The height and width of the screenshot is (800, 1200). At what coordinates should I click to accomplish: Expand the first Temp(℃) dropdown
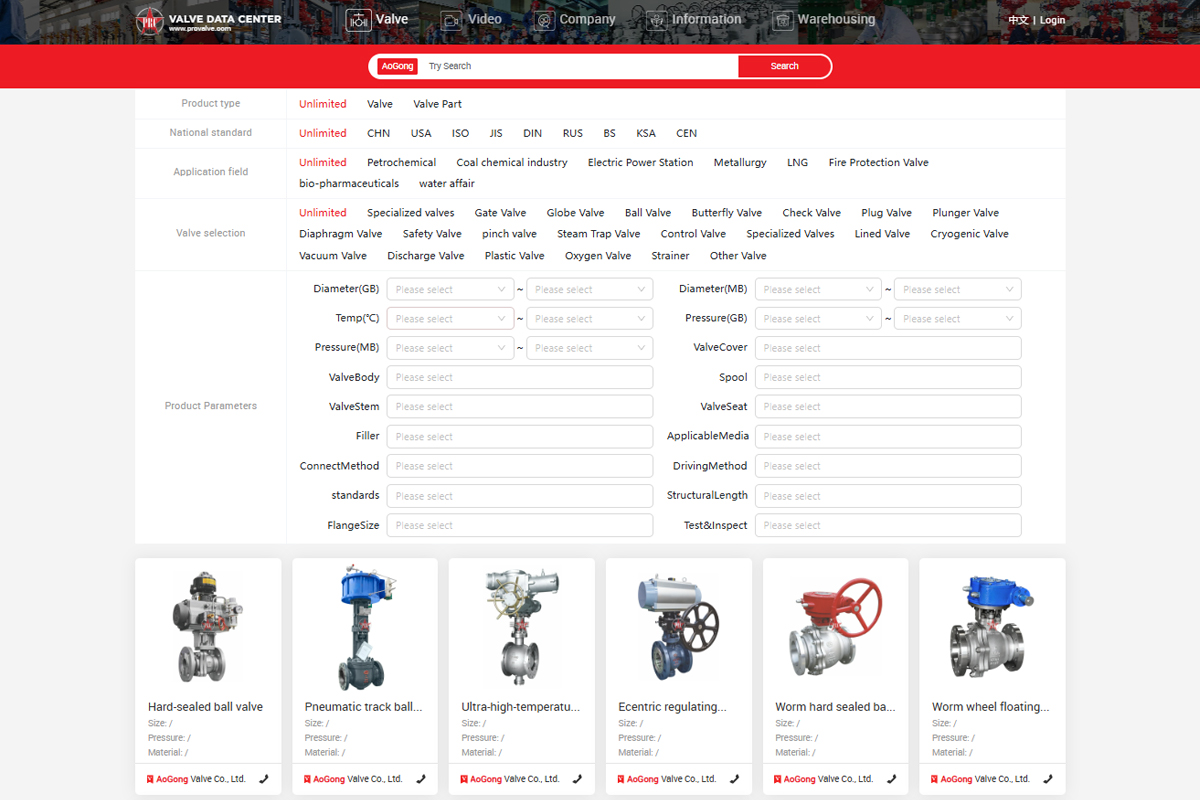[x=450, y=319]
